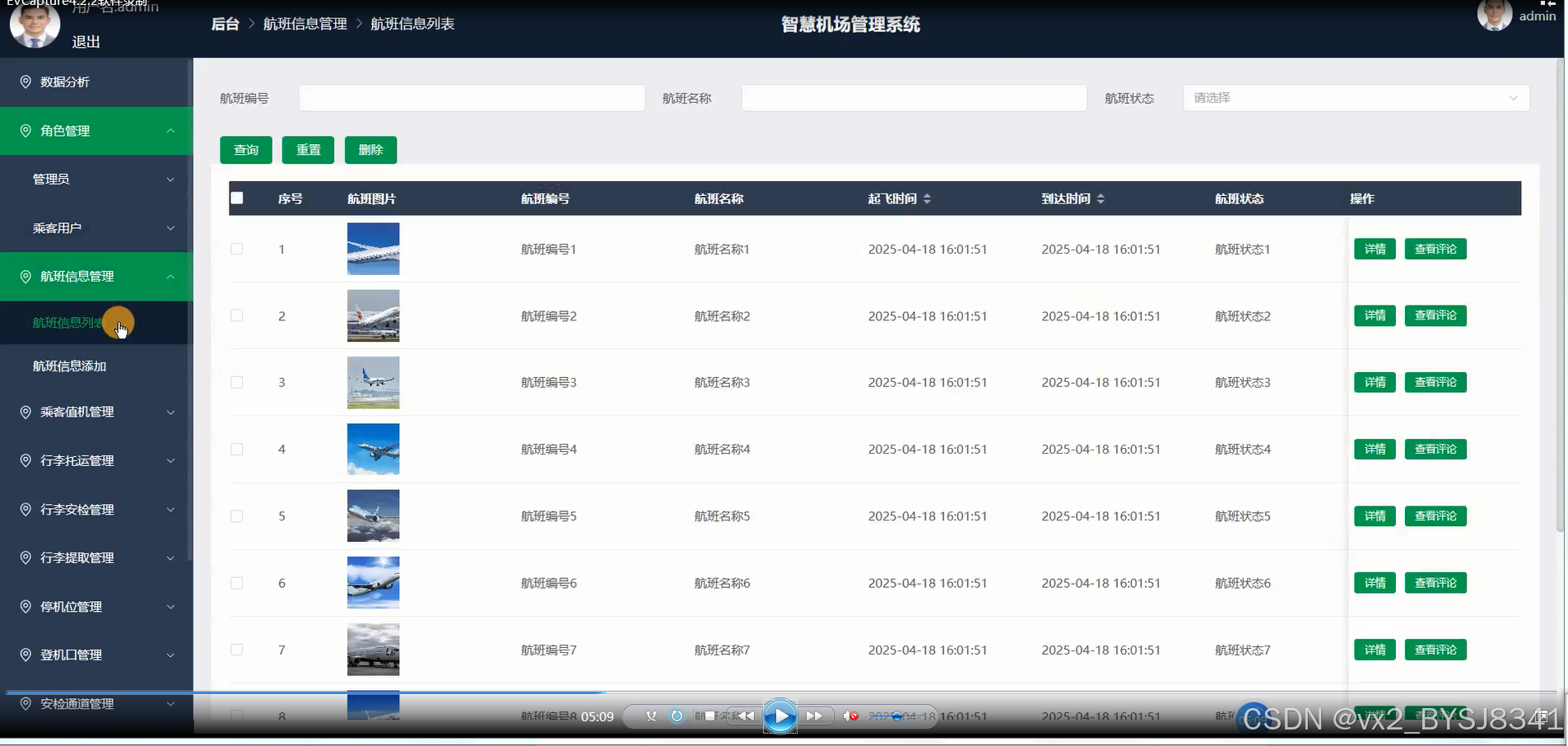Click the 航班信息管理 location pin icon
The image size is (1568, 746).
(26, 277)
